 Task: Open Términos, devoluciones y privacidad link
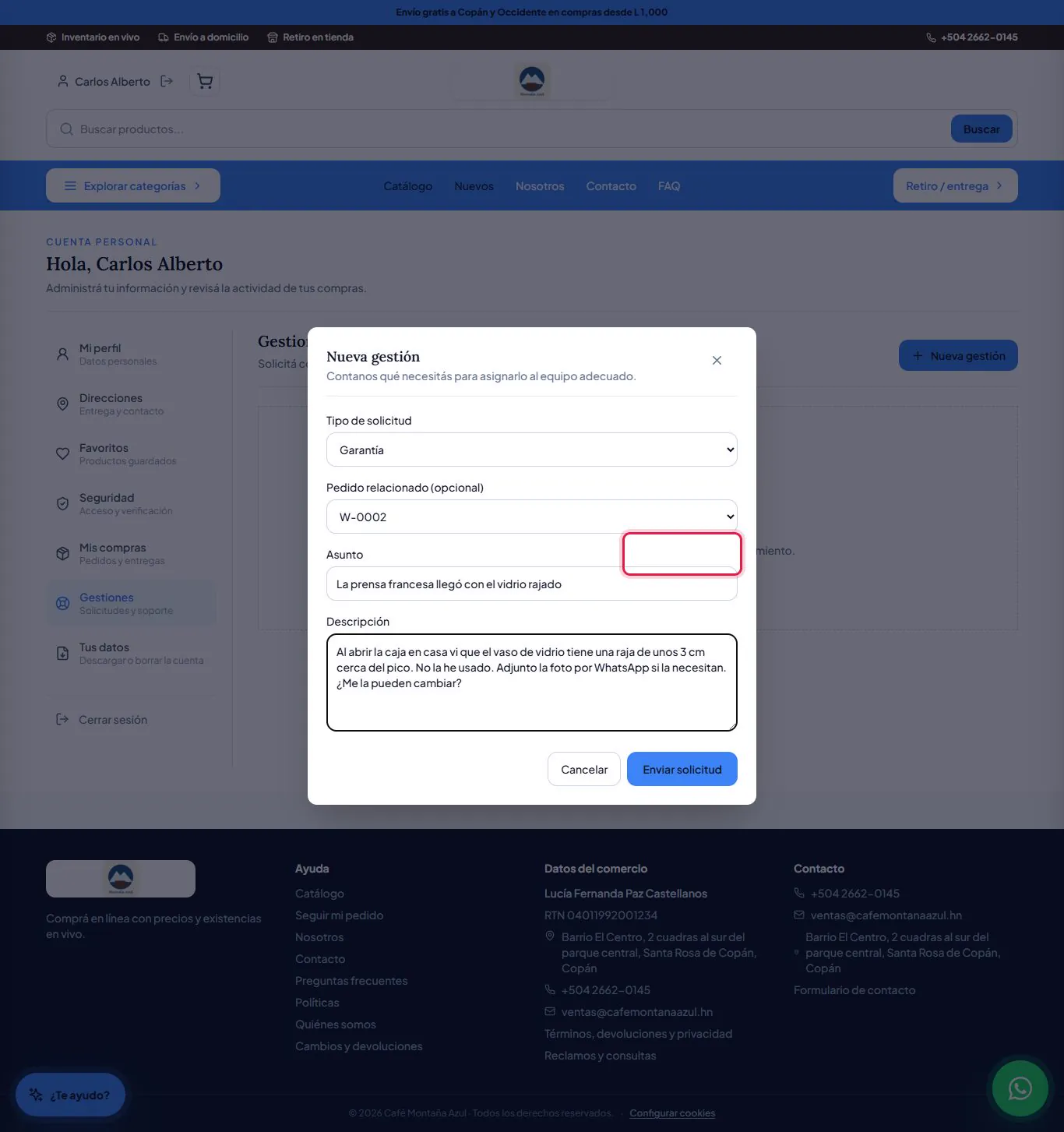638,1034
